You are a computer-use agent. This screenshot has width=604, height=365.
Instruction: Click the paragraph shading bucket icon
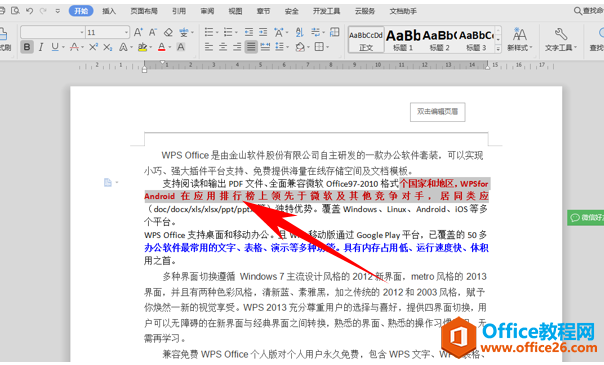click(x=300, y=47)
